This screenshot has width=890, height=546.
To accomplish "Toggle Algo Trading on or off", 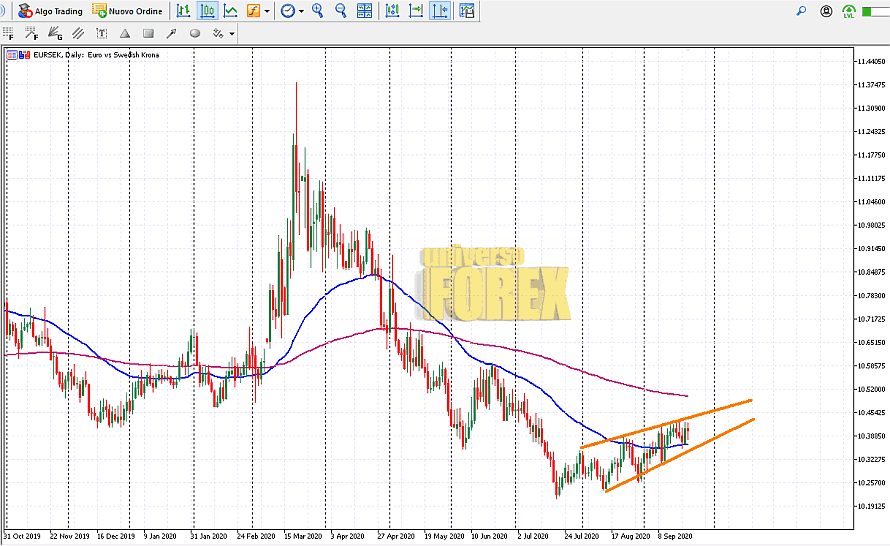I will 50,11.
